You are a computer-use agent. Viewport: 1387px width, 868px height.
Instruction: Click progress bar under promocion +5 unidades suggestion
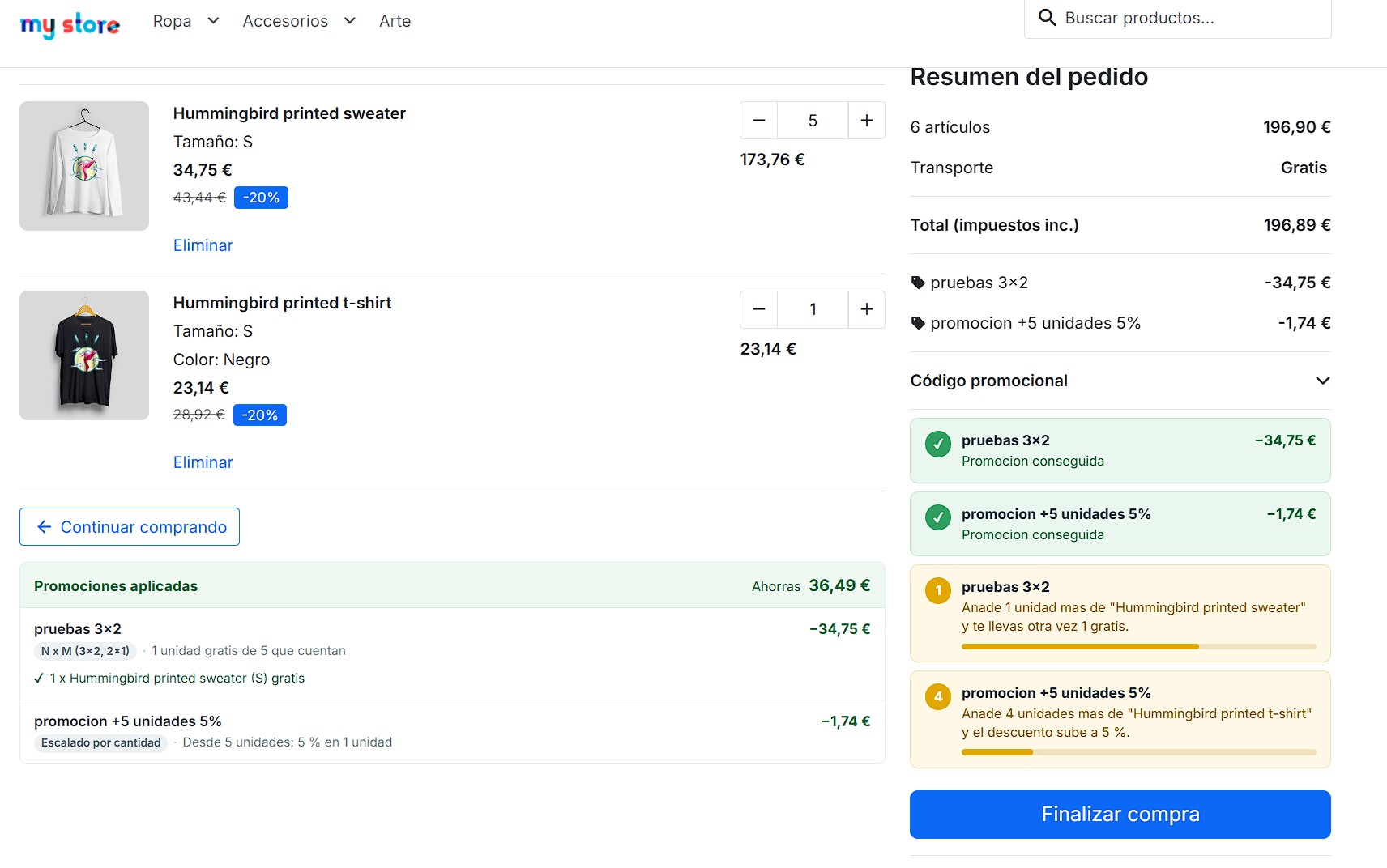[1139, 752]
